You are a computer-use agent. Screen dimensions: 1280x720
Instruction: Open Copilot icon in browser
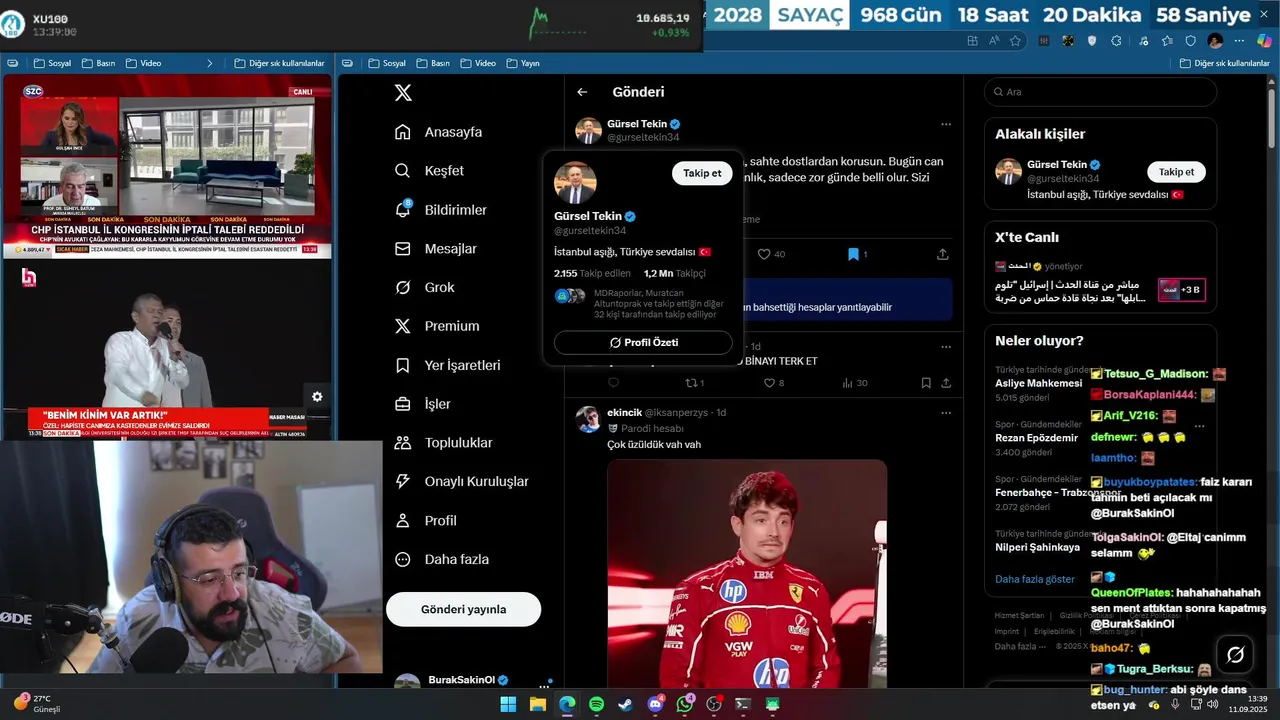pos(1264,41)
